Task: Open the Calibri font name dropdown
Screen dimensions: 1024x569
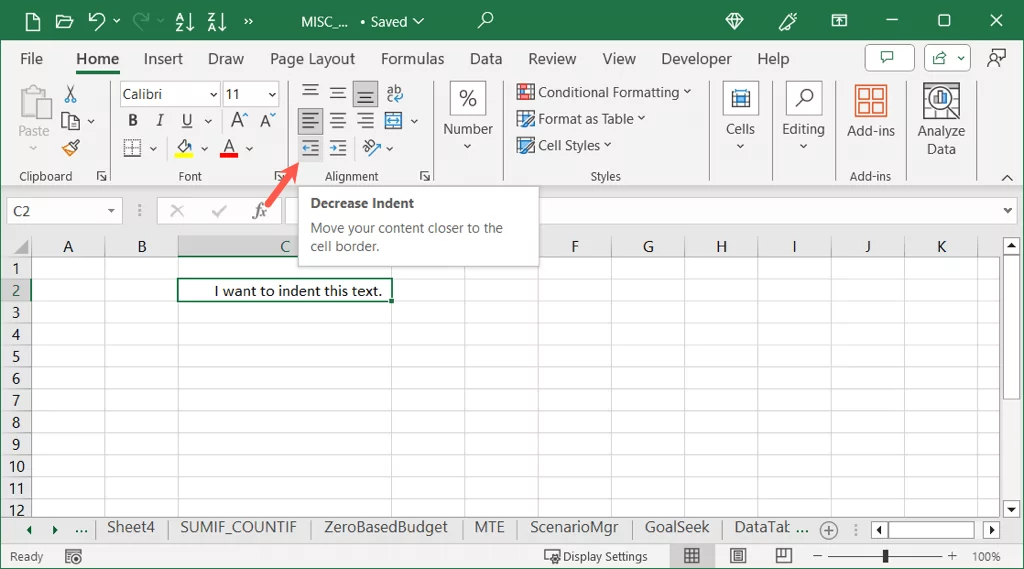Action: point(214,95)
